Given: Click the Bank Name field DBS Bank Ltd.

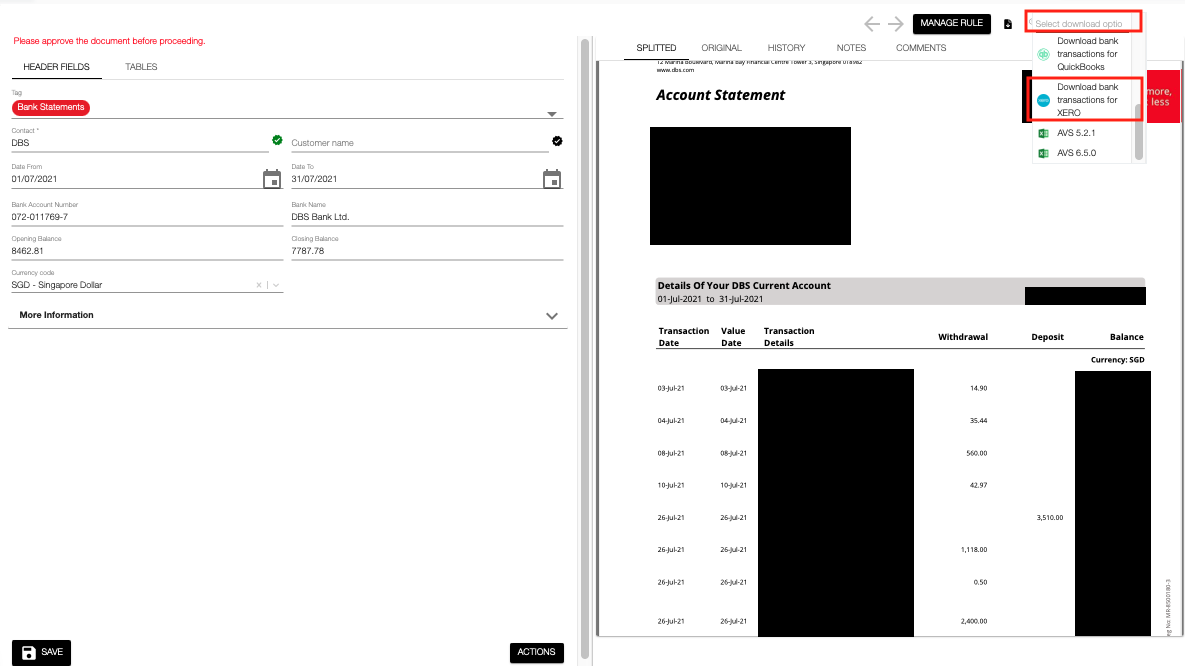Looking at the screenshot, I should pos(427,217).
